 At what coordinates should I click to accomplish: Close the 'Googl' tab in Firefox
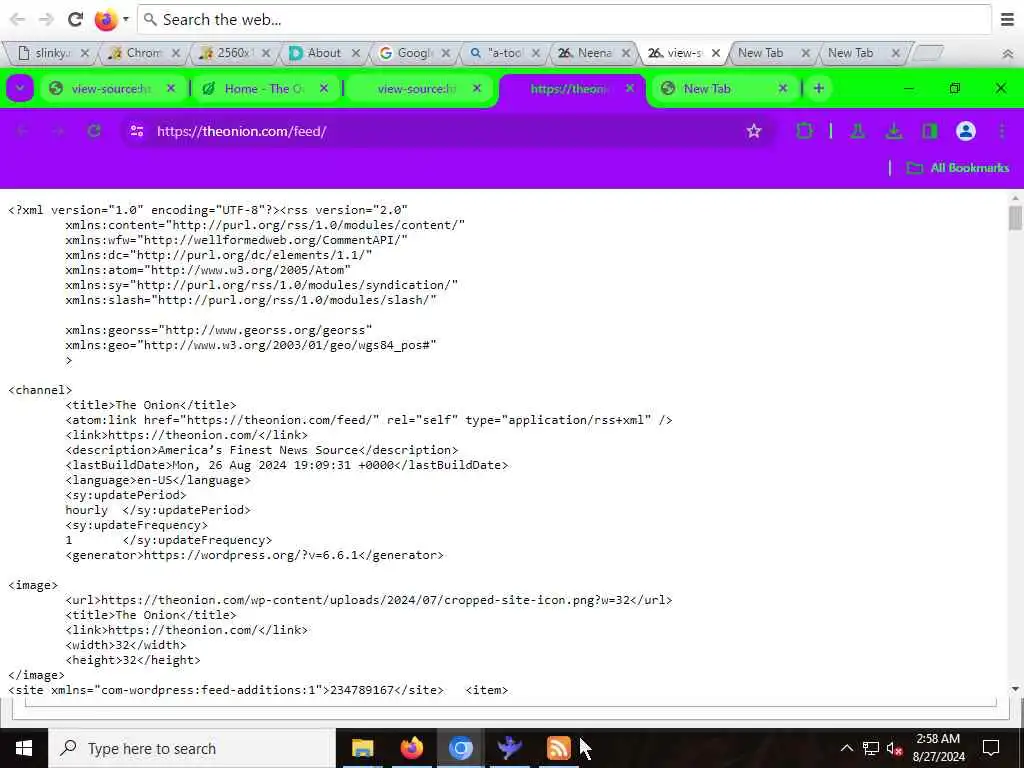[446, 53]
